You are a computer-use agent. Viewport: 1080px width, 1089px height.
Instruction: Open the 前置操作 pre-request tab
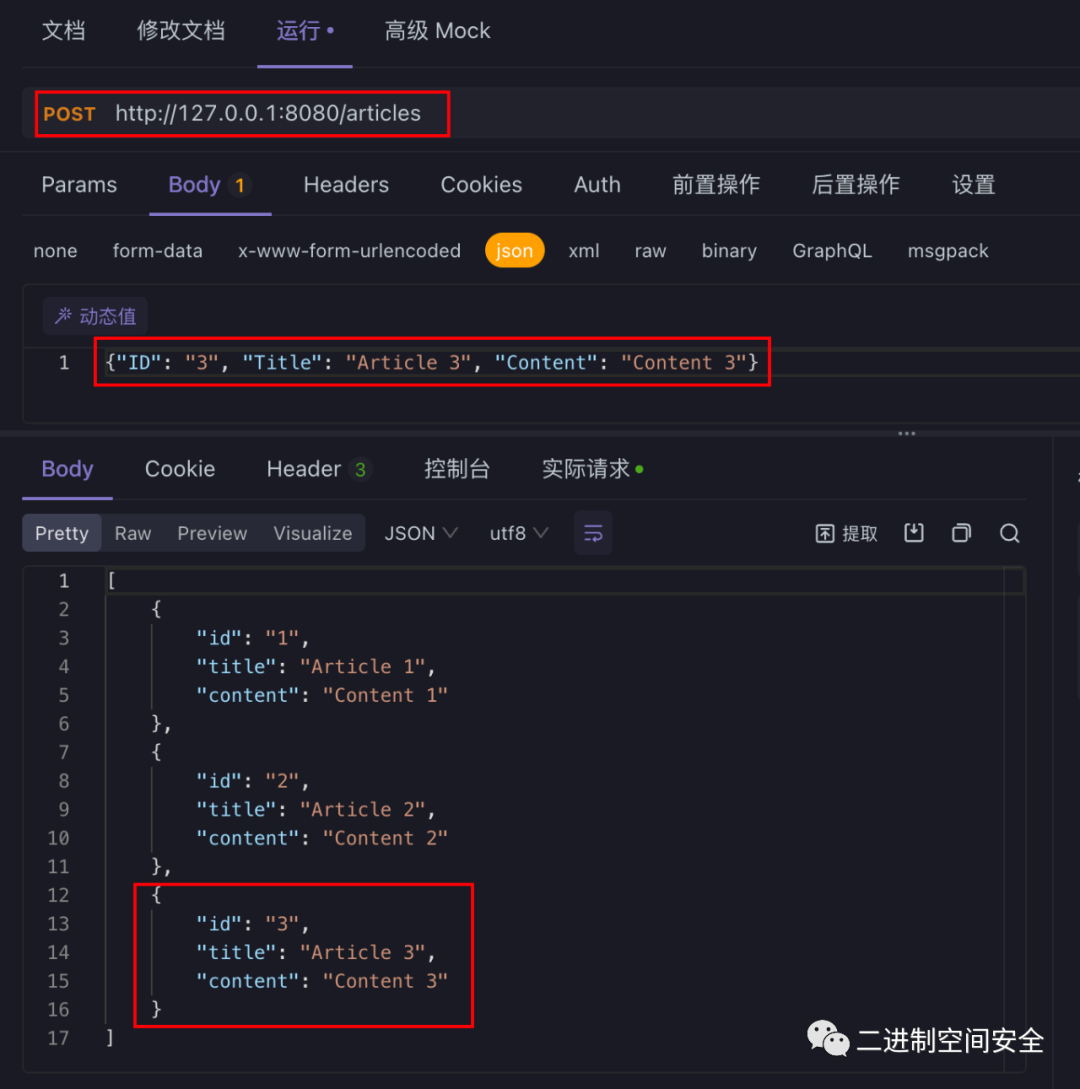click(x=716, y=185)
